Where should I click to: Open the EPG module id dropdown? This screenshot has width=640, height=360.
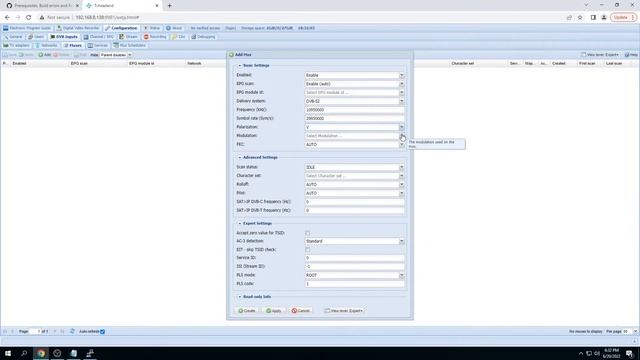click(x=402, y=92)
